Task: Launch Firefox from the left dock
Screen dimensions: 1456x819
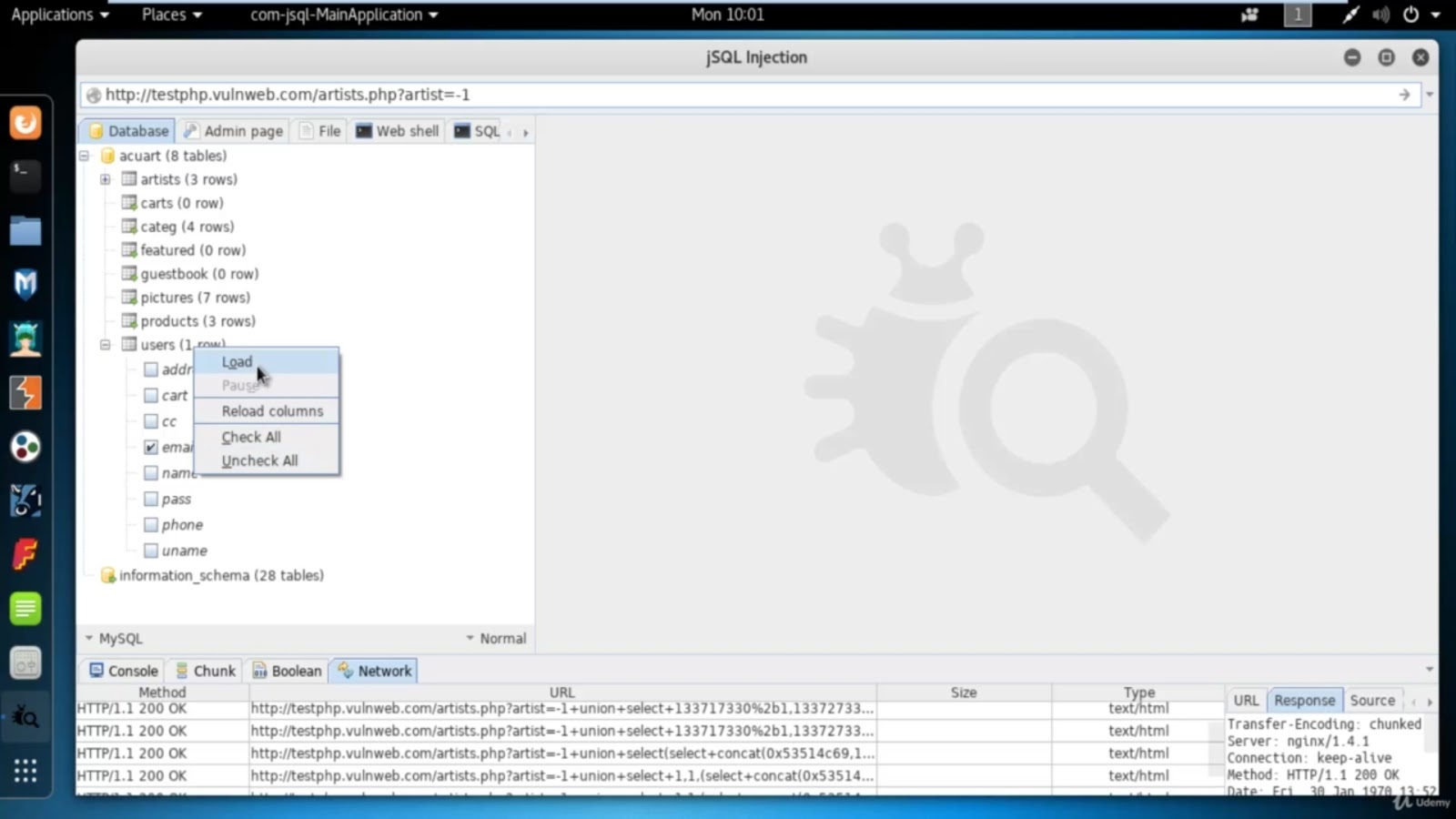Action: [25, 121]
